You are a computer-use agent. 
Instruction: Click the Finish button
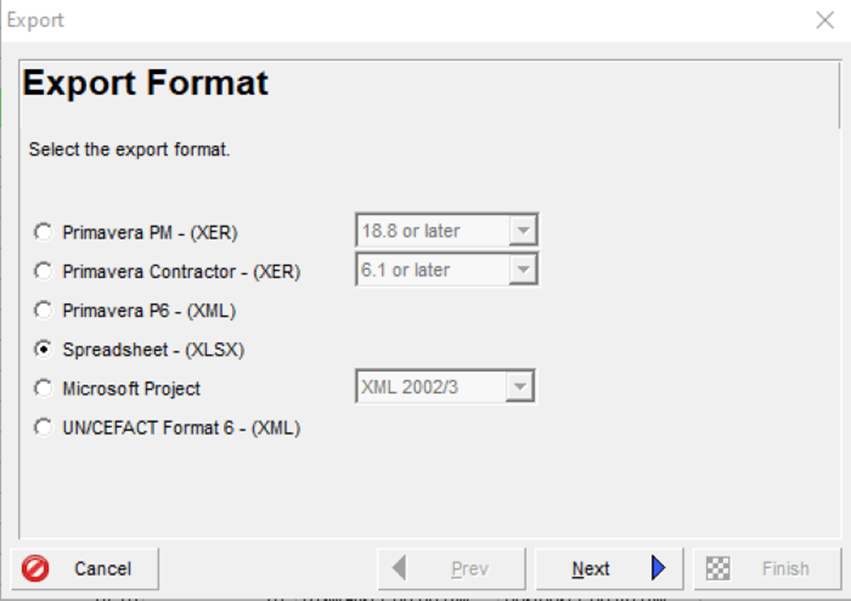click(767, 568)
